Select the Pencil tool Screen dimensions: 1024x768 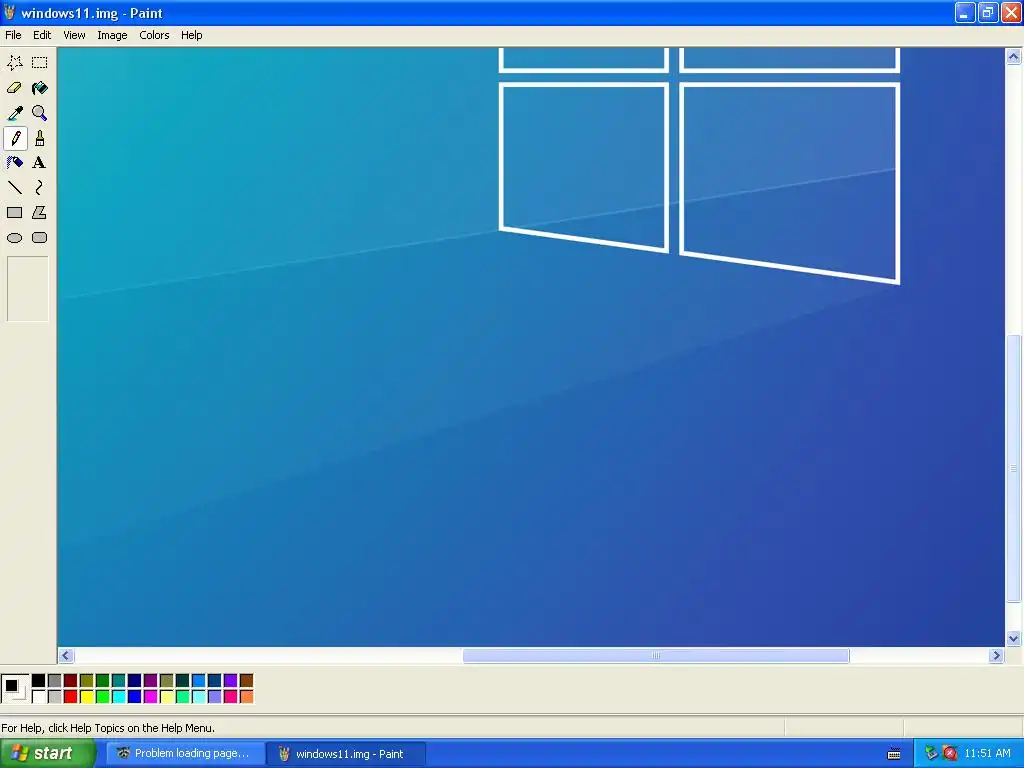[14, 138]
